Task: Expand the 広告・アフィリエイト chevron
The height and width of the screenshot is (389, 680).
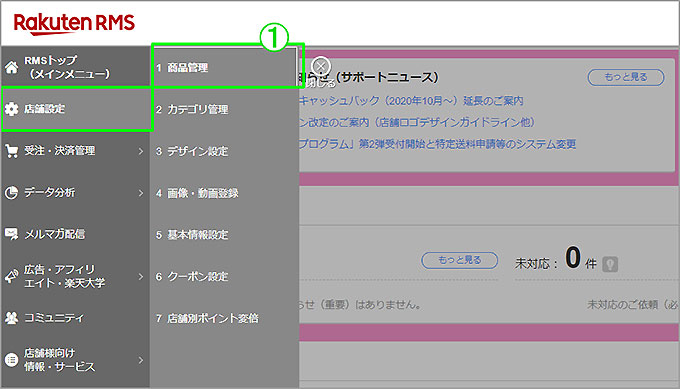Action: coord(141,276)
